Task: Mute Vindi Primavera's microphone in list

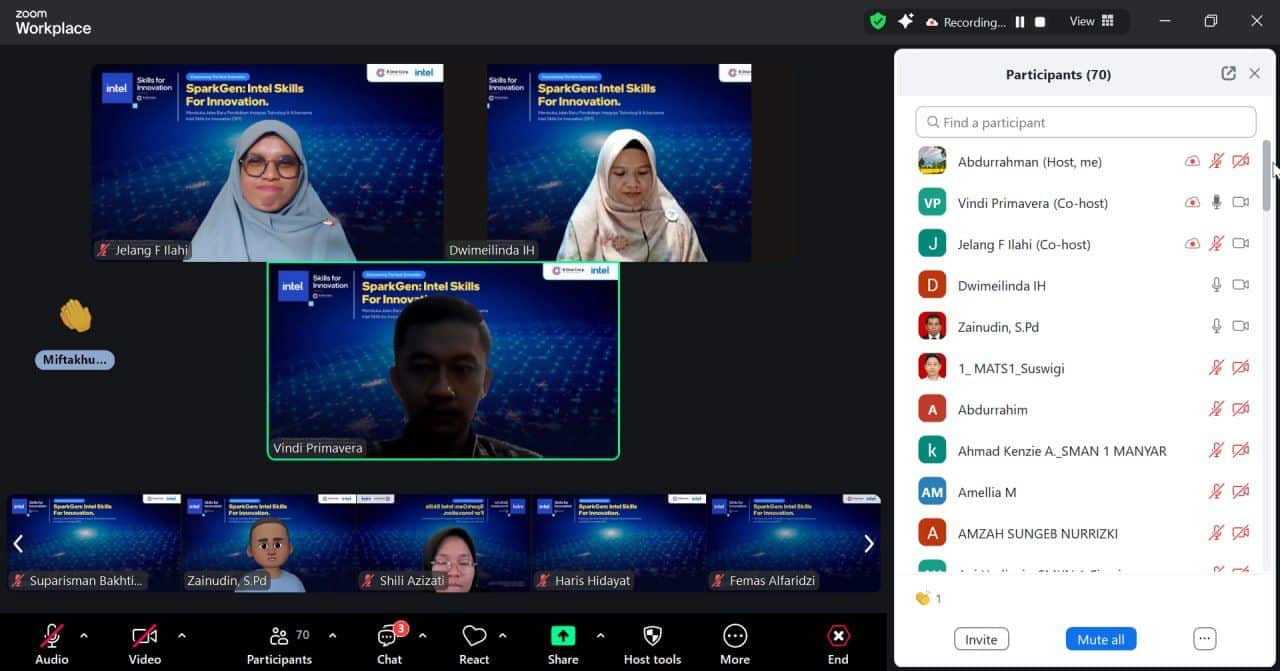Action: [x=1216, y=203]
